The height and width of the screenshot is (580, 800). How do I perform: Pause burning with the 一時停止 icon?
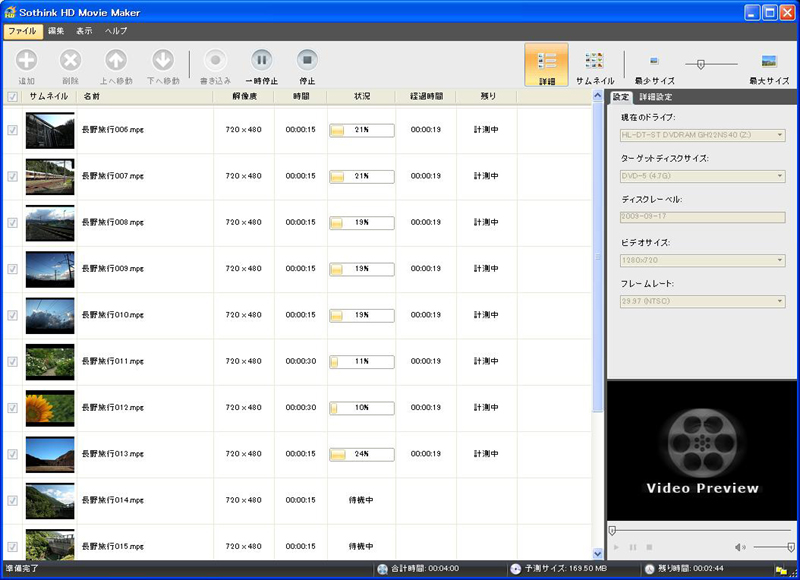click(x=261, y=61)
